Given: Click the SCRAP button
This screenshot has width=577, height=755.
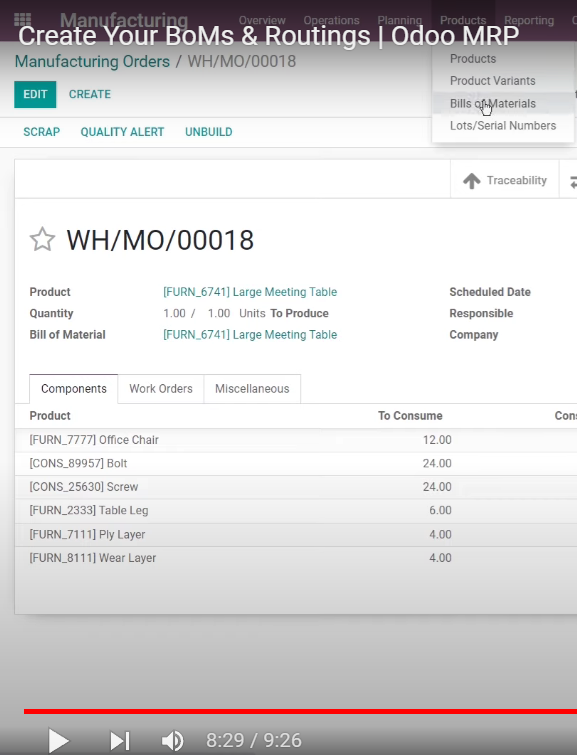Looking at the screenshot, I should coord(41,132).
